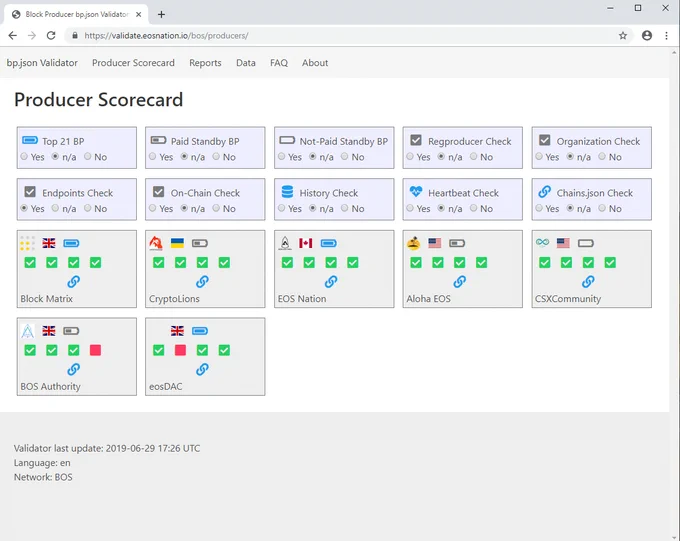Image resolution: width=680 pixels, height=541 pixels.
Task: Select No for Chains.json Check
Action: click(602, 208)
